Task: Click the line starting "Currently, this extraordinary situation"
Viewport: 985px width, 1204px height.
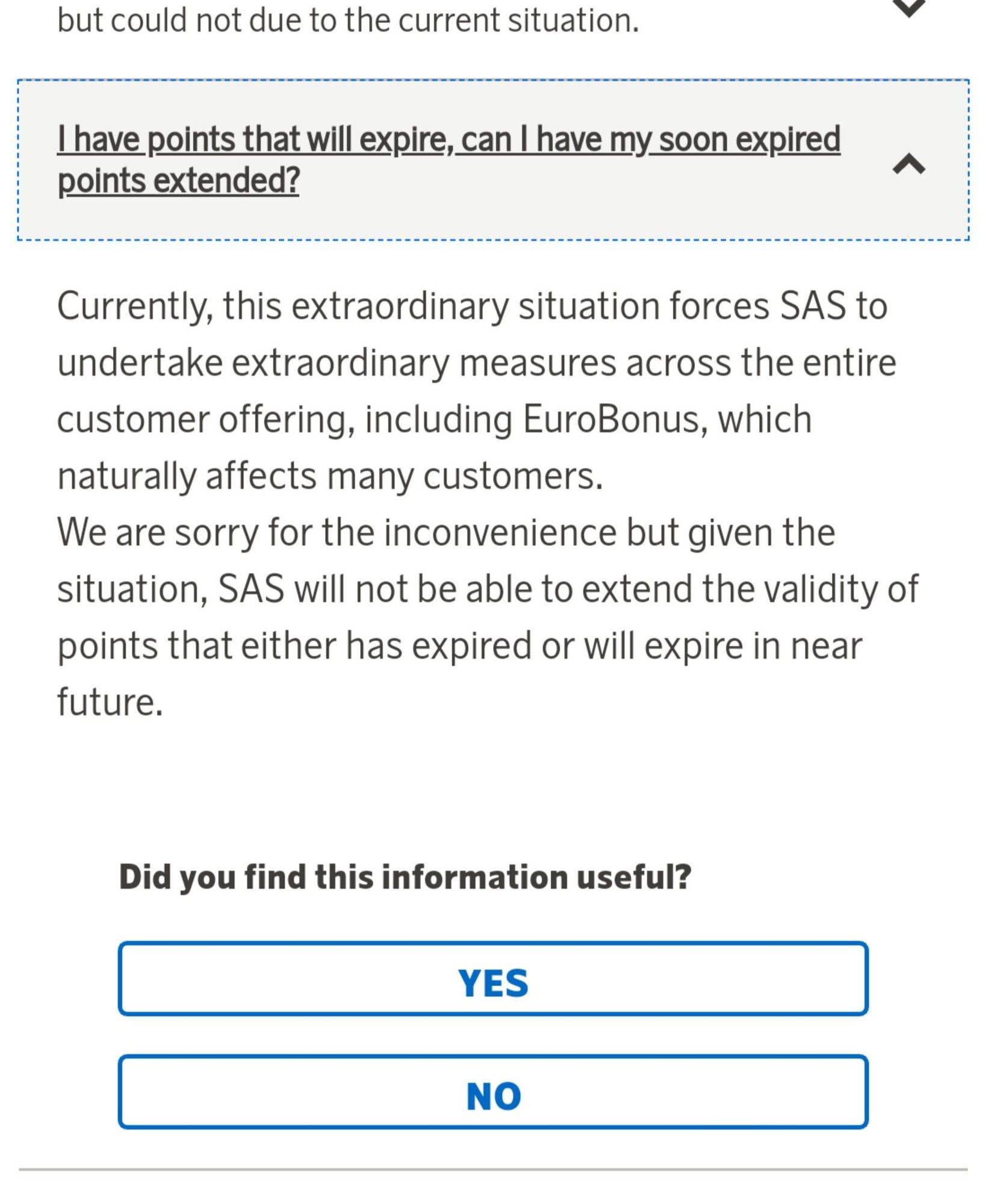Action: point(473,306)
